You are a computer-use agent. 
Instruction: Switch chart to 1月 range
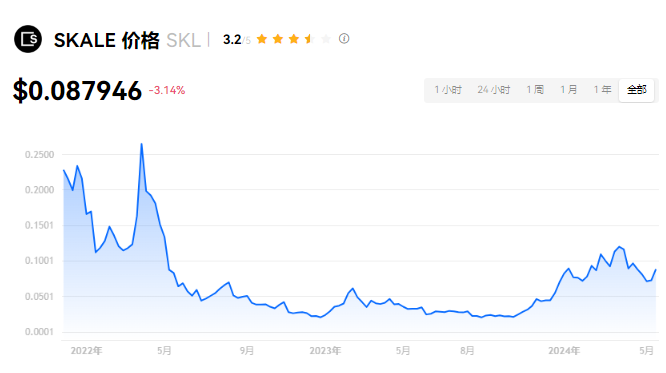click(569, 90)
